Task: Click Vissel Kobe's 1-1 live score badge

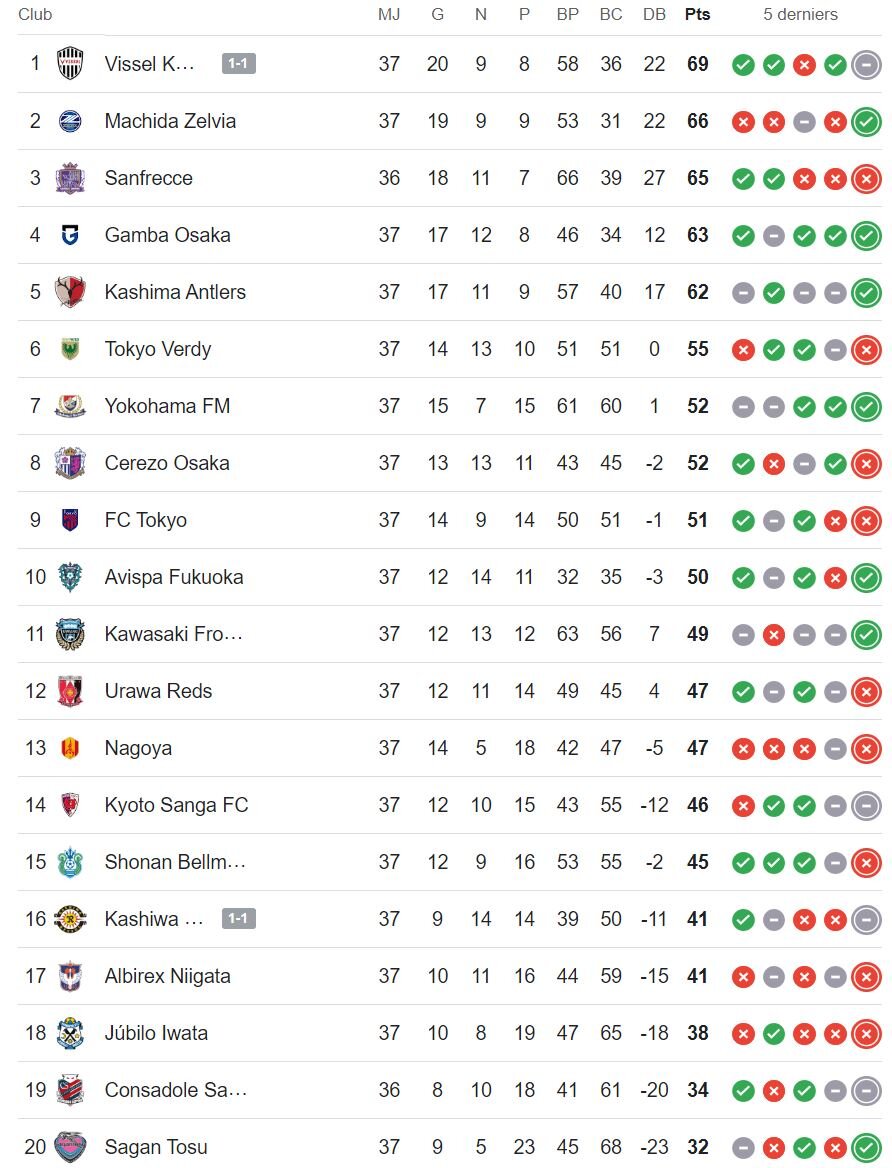Action: click(239, 64)
